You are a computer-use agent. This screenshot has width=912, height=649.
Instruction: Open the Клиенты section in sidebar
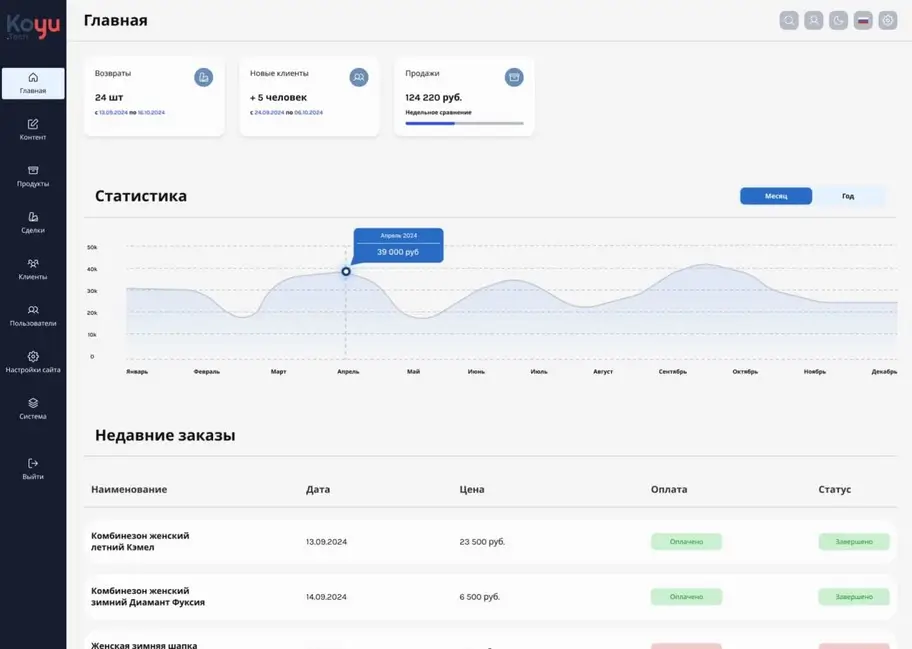[33, 269]
